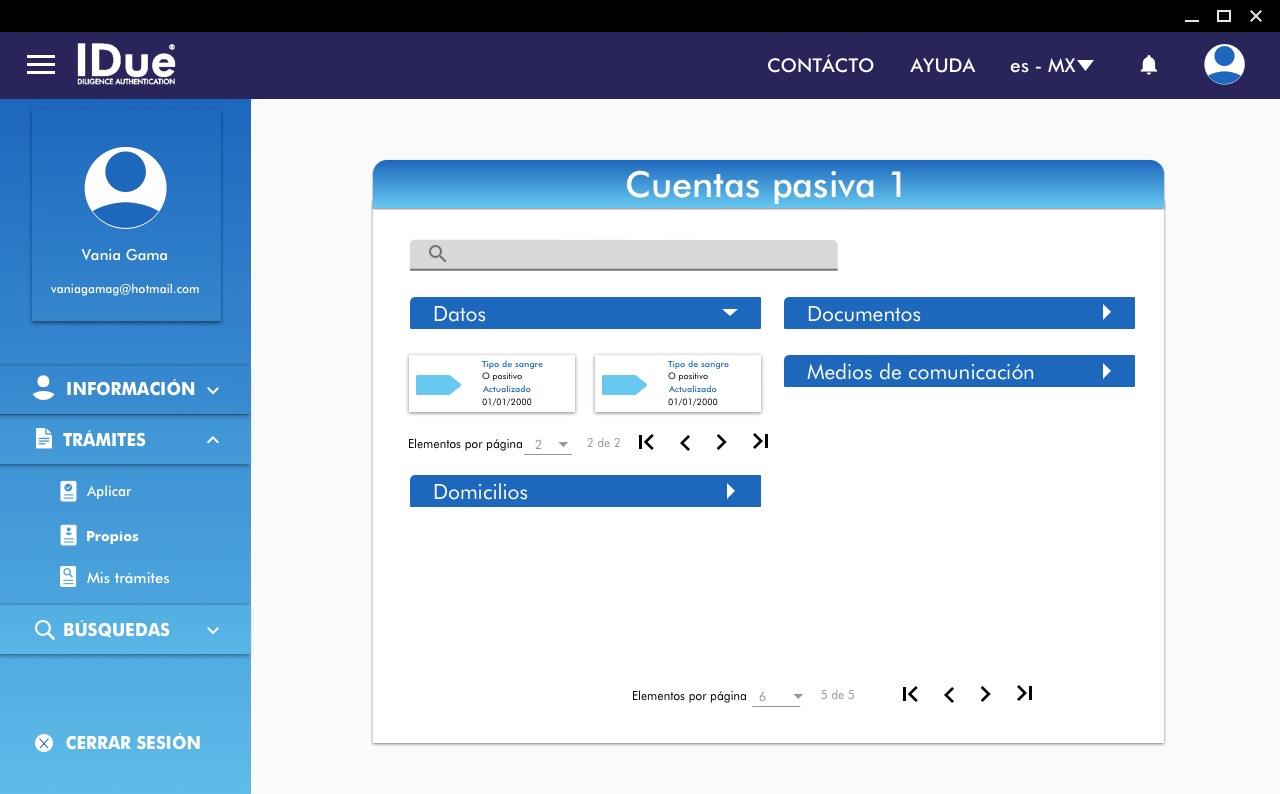Screen dimensions: 1280x794
Task: Open the es - MX language dropdown
Action: 1052,66
